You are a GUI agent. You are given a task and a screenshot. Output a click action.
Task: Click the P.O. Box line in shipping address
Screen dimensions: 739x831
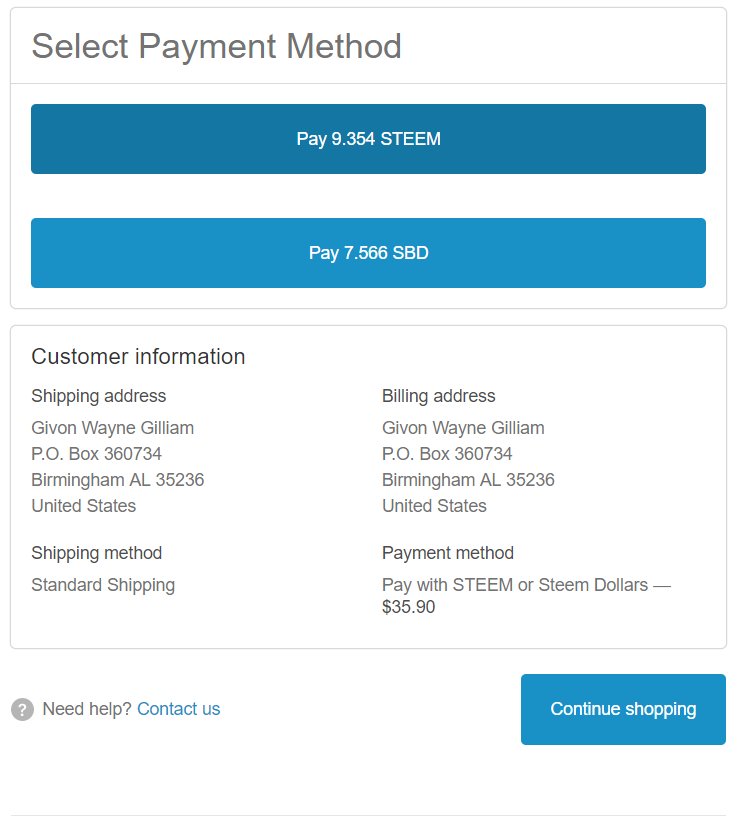click(96, 454)
